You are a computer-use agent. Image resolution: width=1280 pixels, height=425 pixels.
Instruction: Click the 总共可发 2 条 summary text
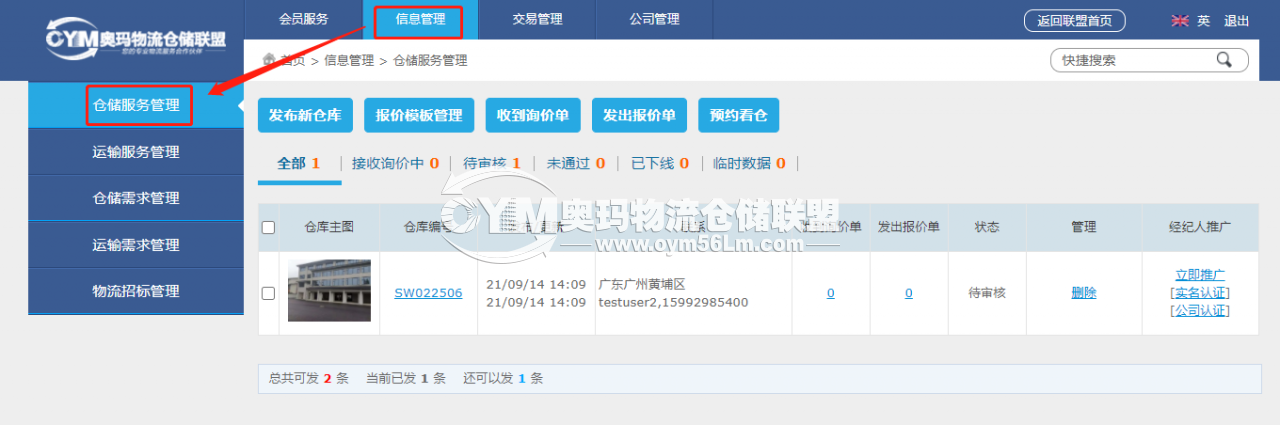pyautogui.click(x=308, y=379)
